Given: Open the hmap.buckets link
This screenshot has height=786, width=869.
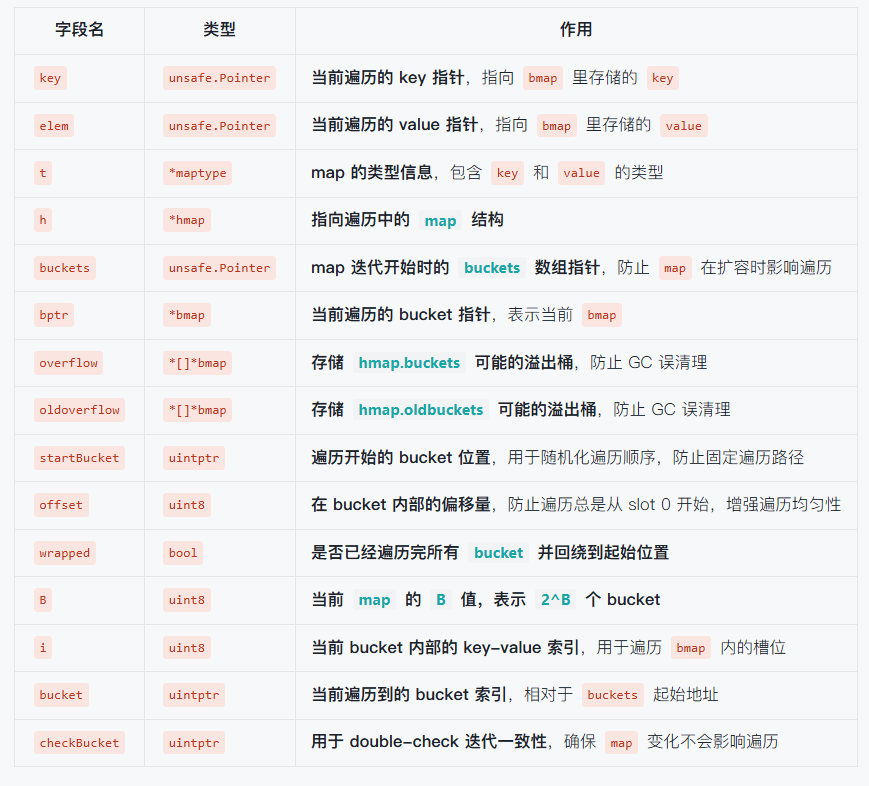Looking at the screenshot, I should (x=409, y=363).
